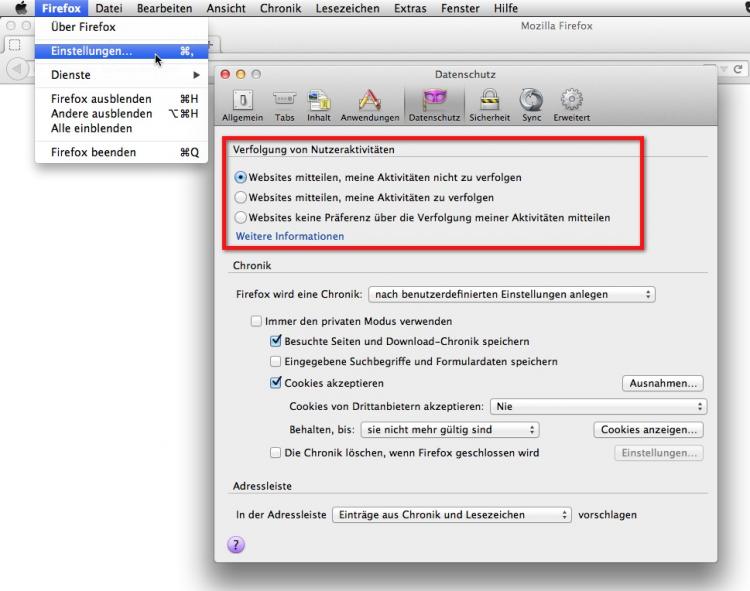Open the Inhalt preferences pane

(x=319, y=104)
